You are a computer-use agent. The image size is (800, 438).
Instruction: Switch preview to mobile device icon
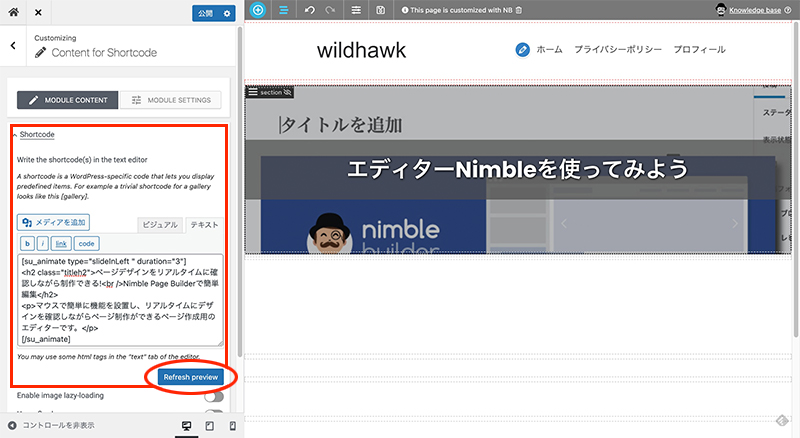[232, 426]
